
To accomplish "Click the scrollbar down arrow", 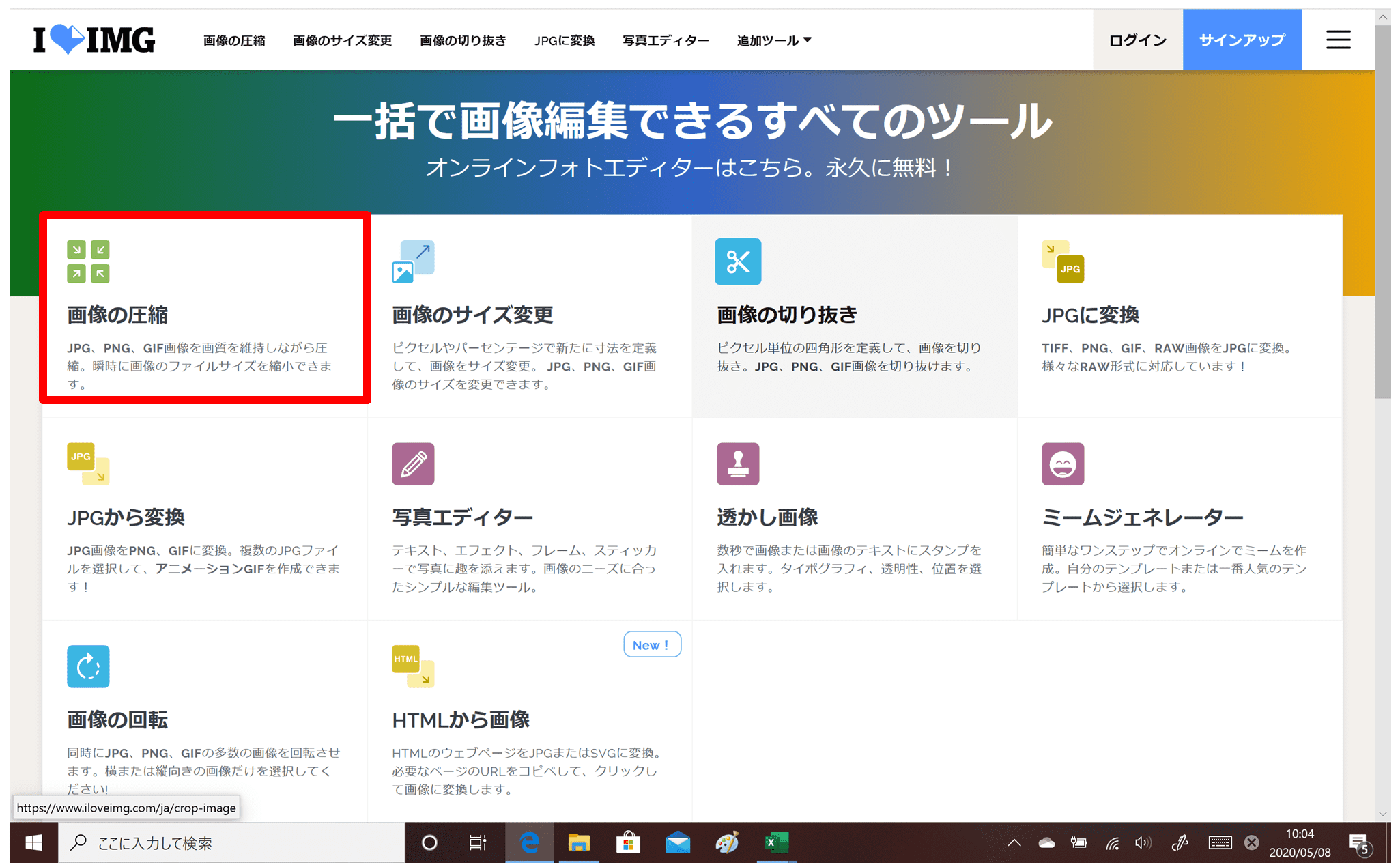I will pos(1383,813).
